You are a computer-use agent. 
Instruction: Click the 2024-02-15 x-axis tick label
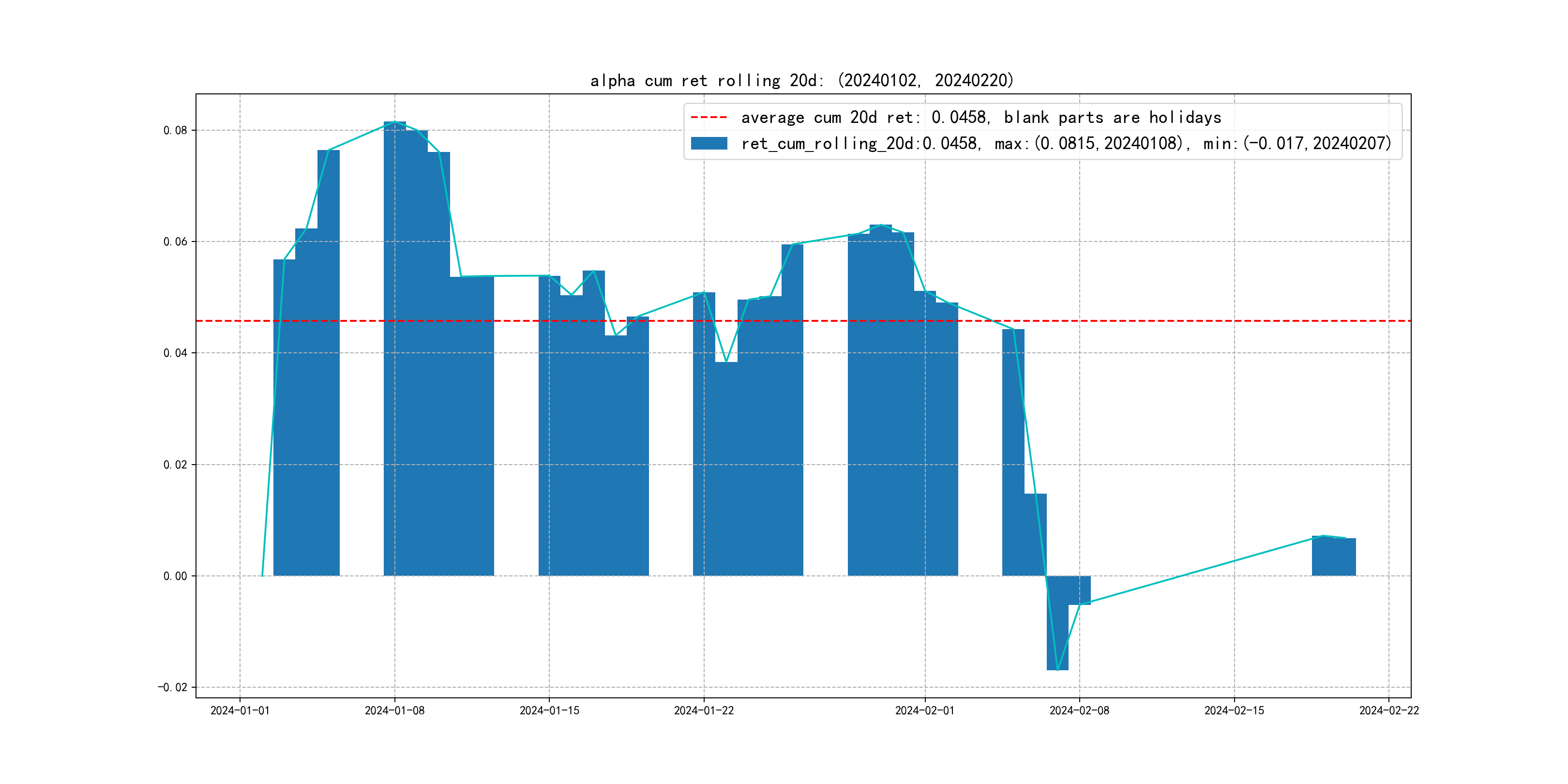(1234, 710)
